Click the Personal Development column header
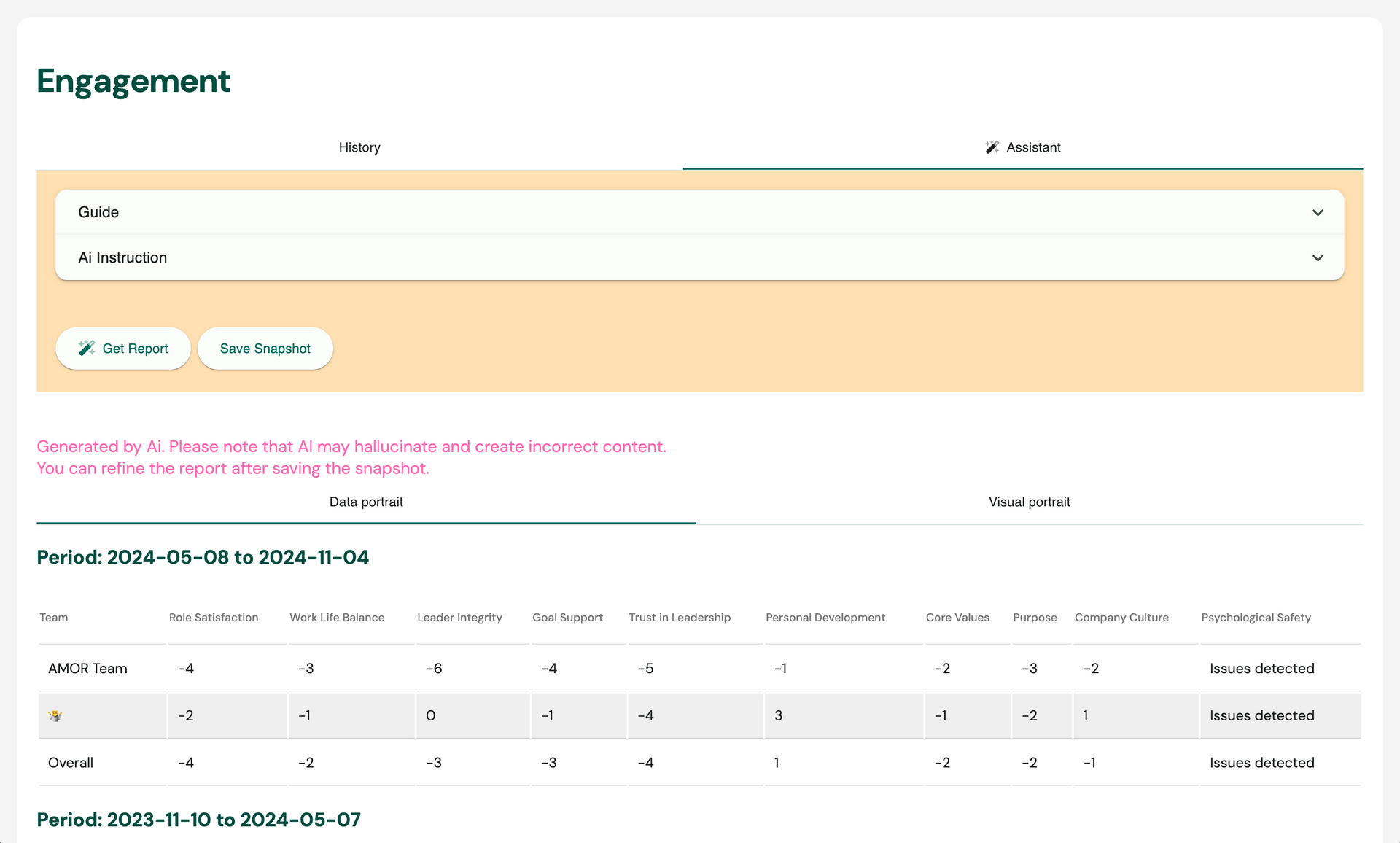The width and height of the screenshot is (1400, 843). 825,618
